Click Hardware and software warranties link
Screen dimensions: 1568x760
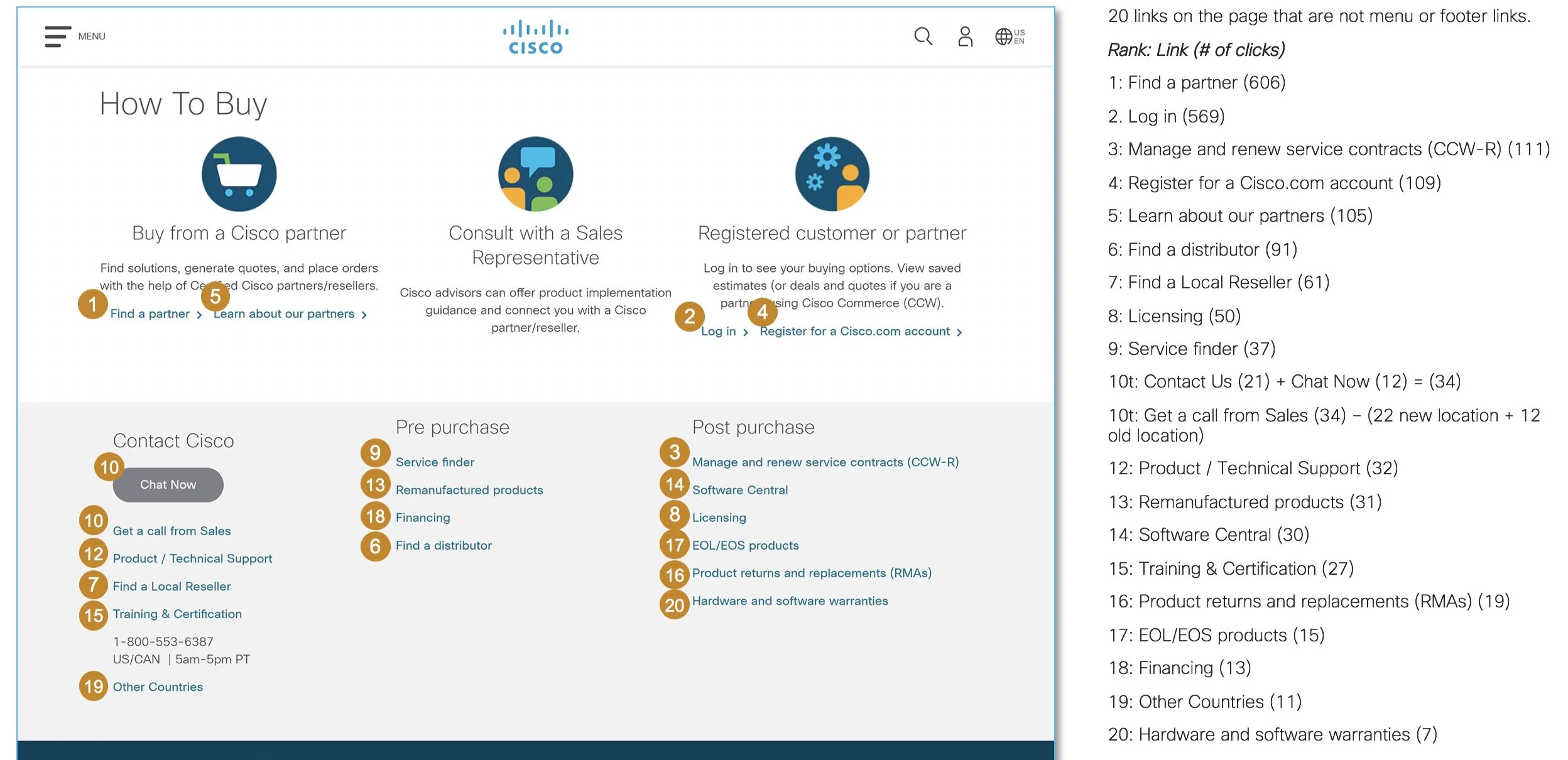click(x=790, y=601)
